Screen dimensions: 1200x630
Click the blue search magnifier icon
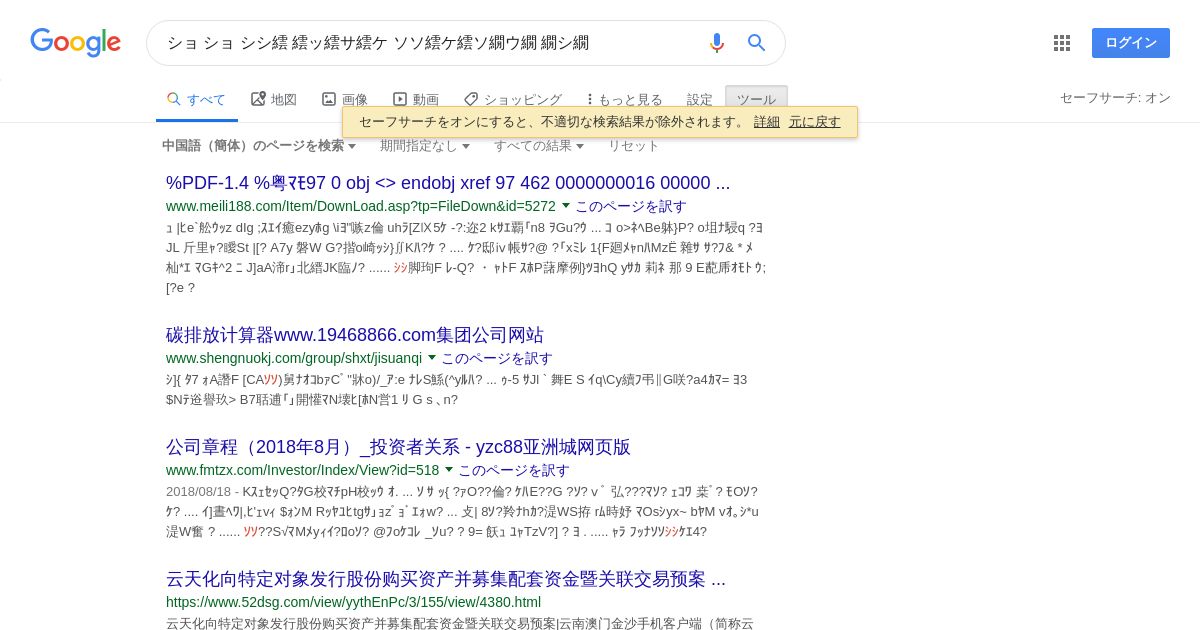point(757,43)
